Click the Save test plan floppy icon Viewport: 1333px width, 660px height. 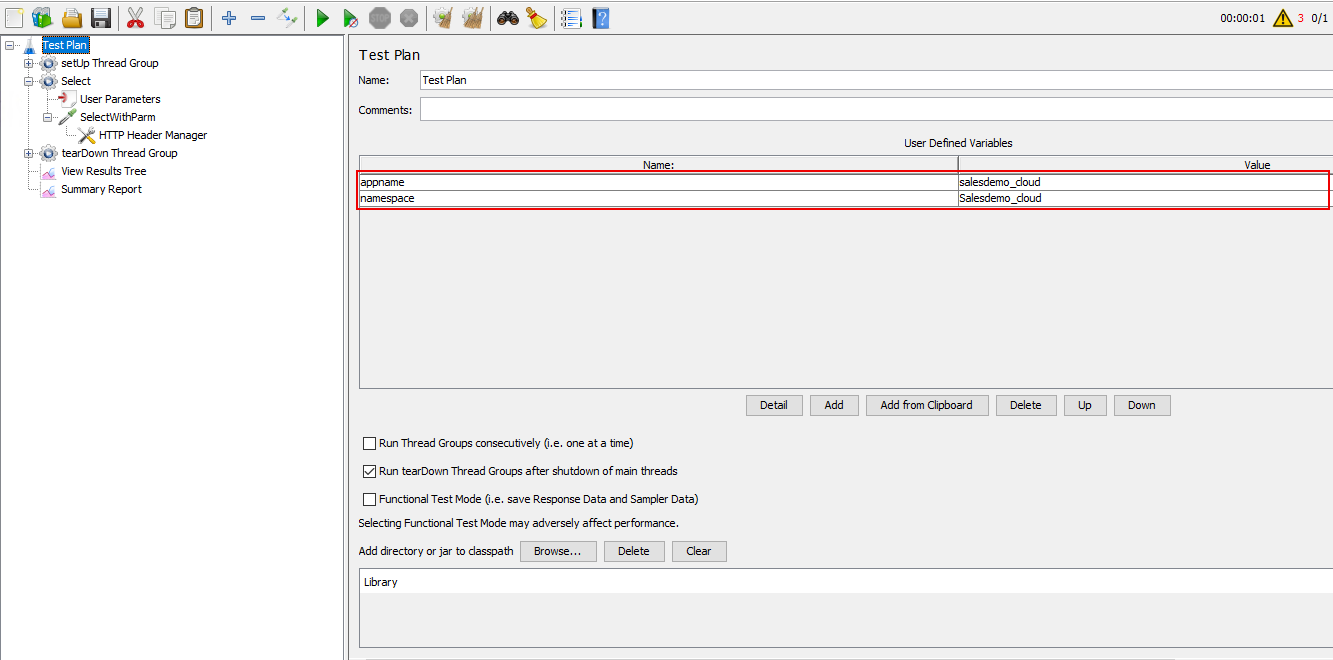[101, 18]
